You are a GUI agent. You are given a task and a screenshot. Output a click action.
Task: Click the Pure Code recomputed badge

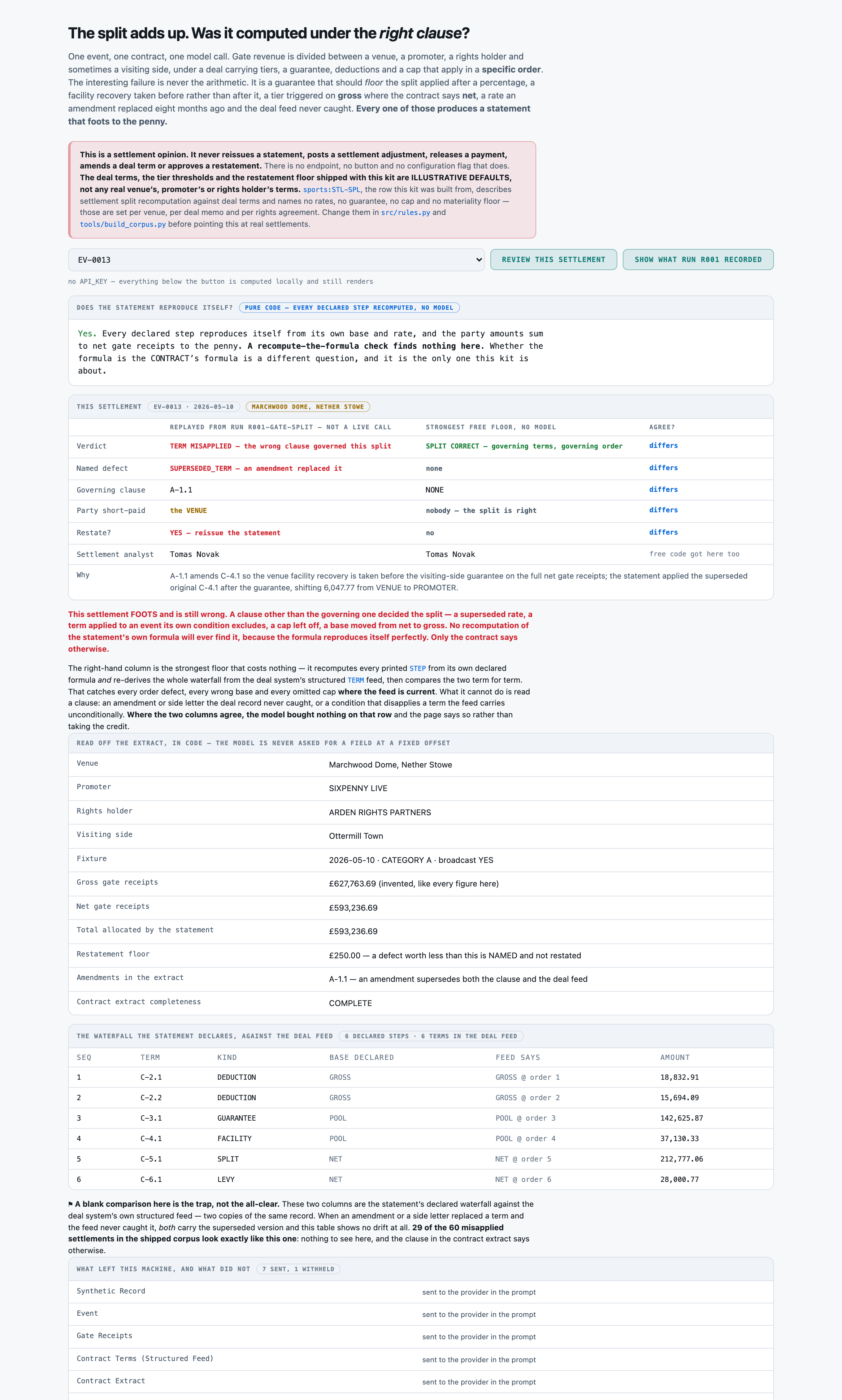pyautogui.click(x=349, y=308)
